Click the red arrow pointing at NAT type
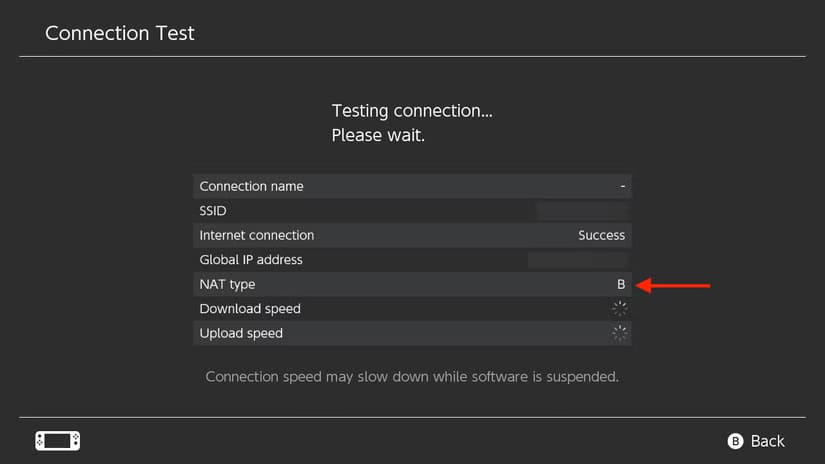The image size is (825, 464). pyautogui.click(x=673, y=285)
